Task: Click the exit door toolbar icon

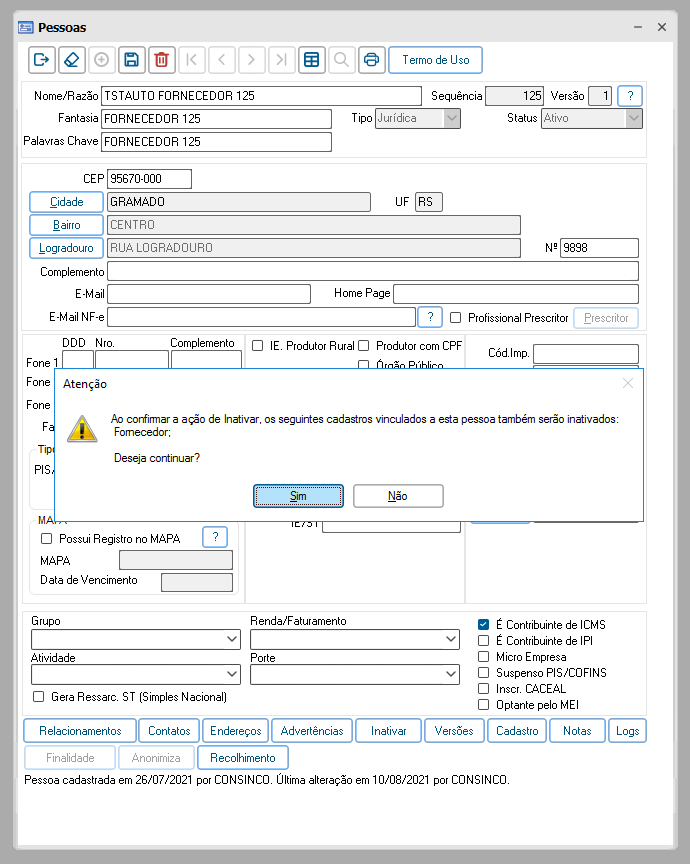Action: pos(42,60)
